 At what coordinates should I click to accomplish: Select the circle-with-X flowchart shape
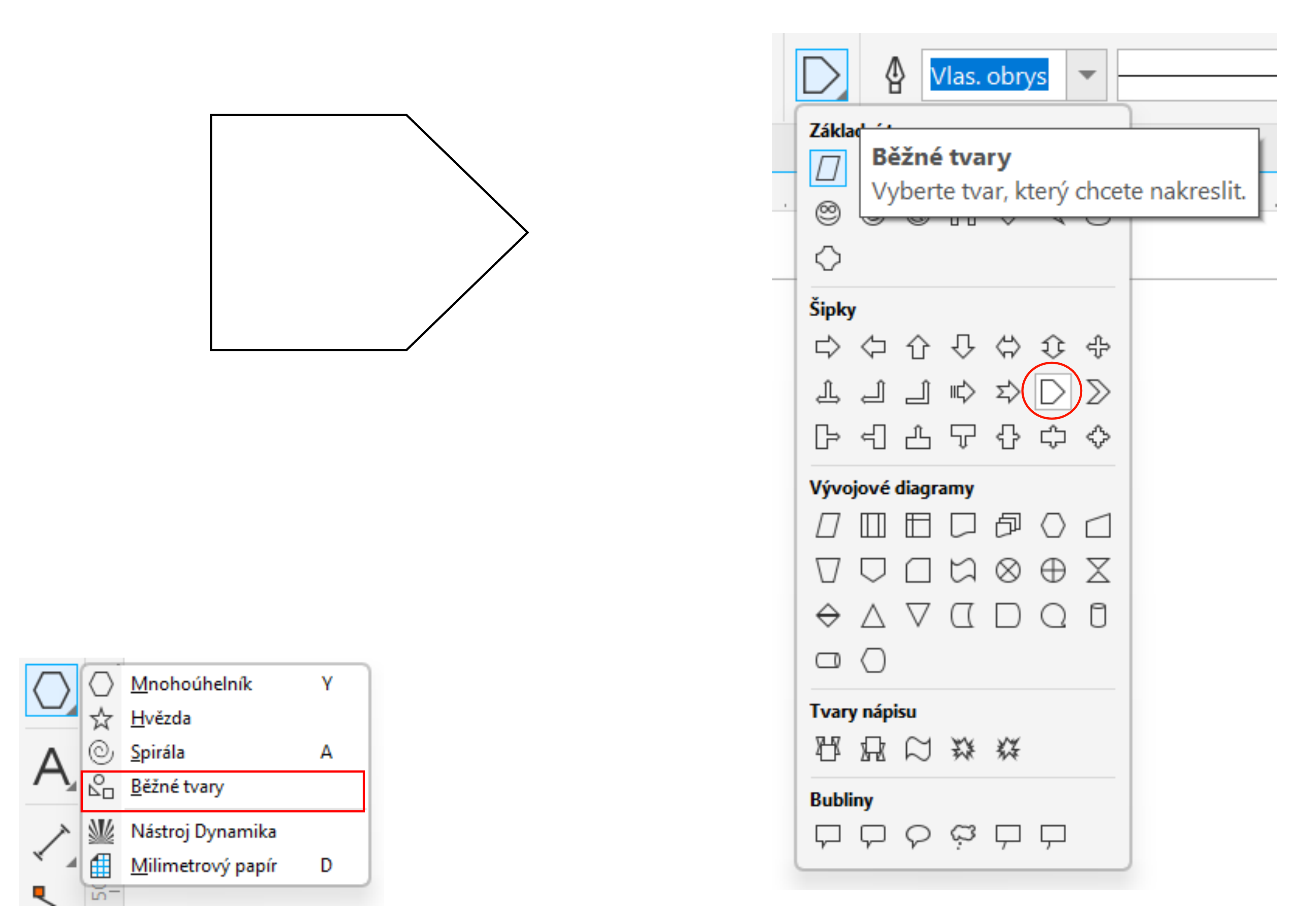1008,571
